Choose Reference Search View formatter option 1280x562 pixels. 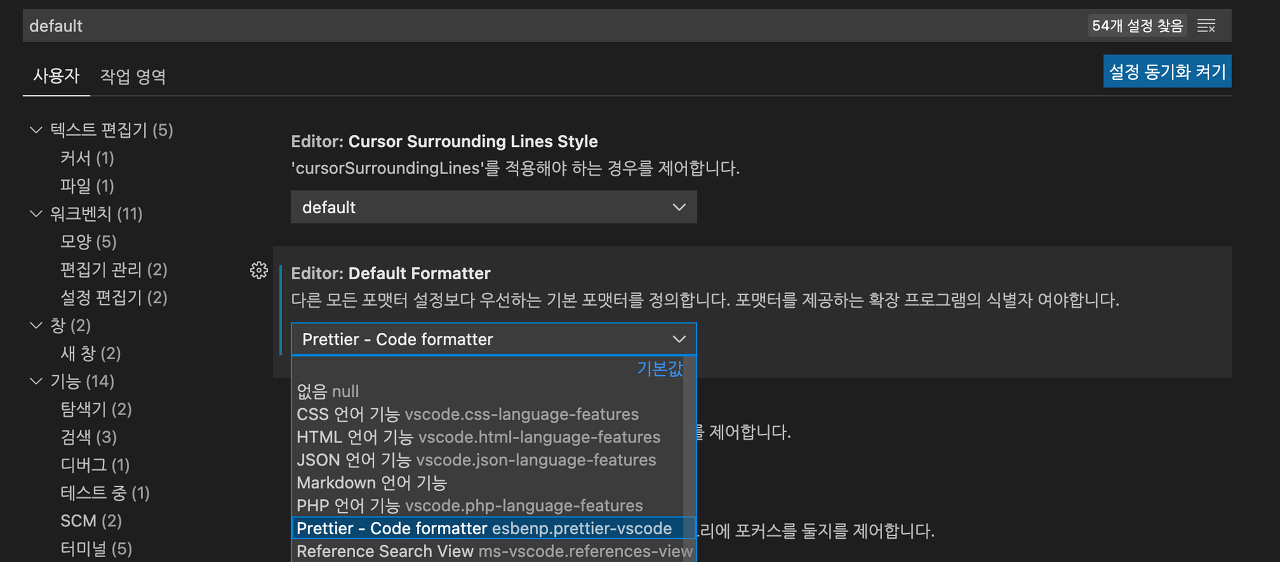point(494,551)
